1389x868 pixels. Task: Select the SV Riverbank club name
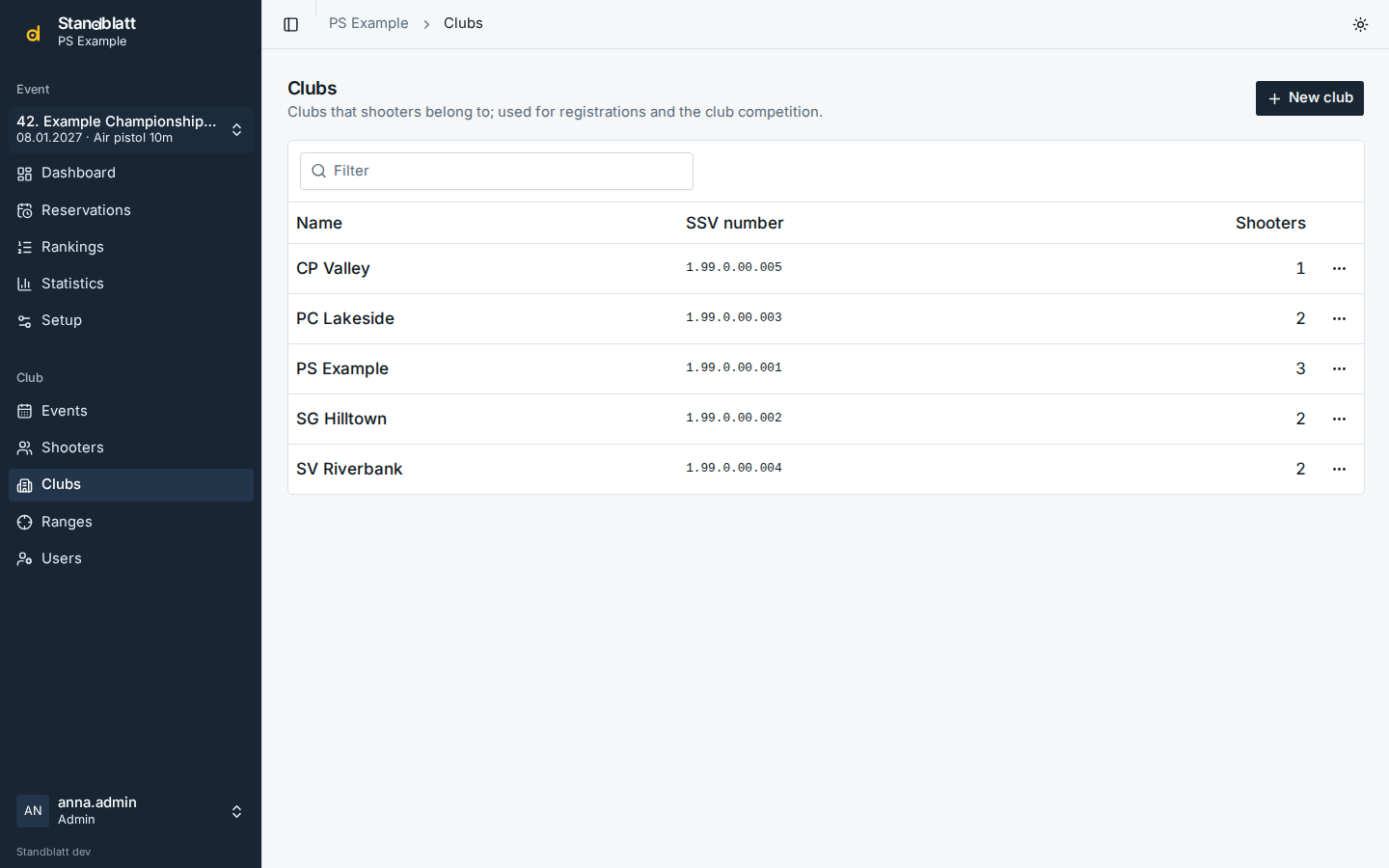tap(349, 469)
